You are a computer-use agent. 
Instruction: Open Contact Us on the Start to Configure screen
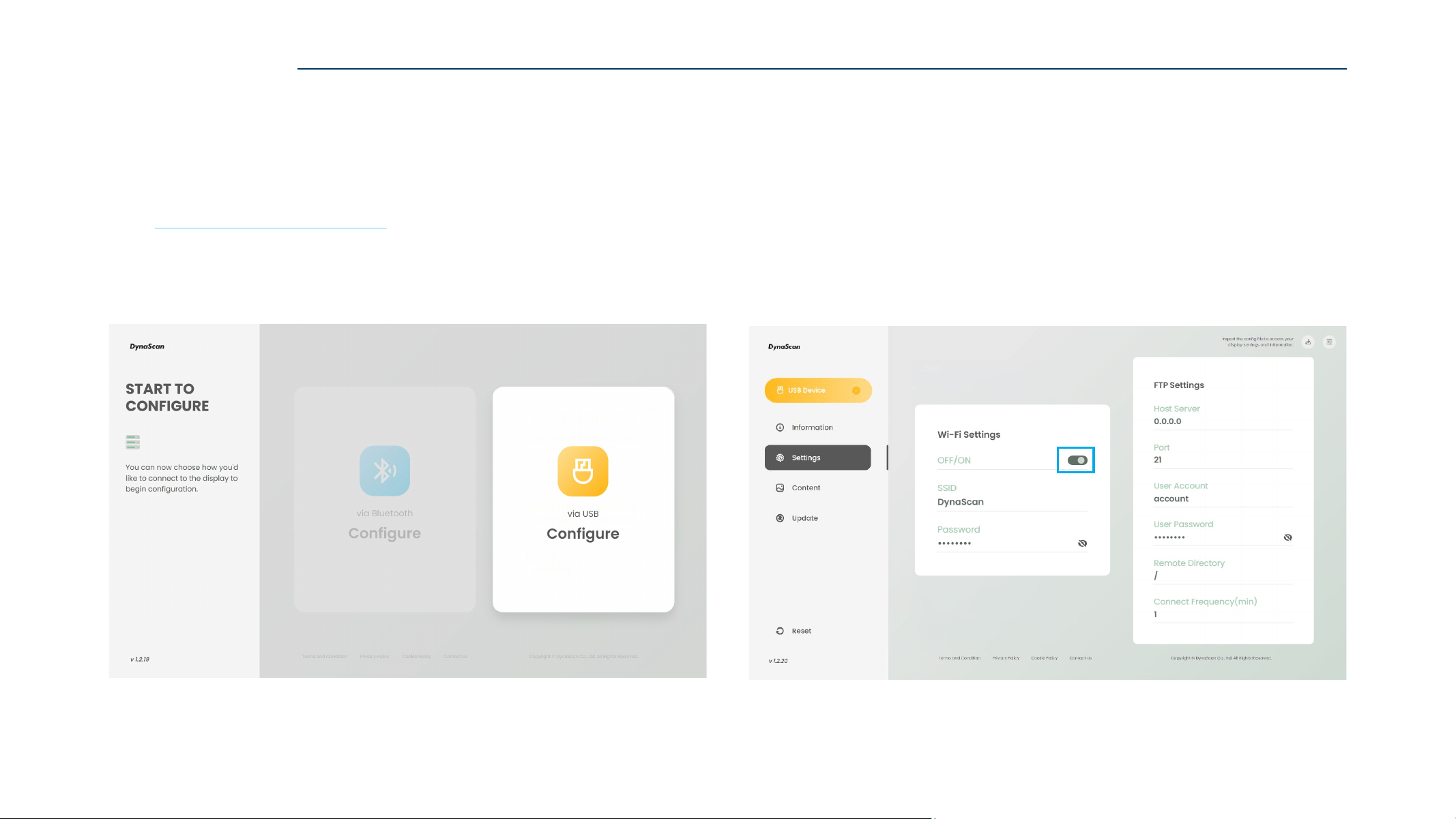[x=456, y=657]
